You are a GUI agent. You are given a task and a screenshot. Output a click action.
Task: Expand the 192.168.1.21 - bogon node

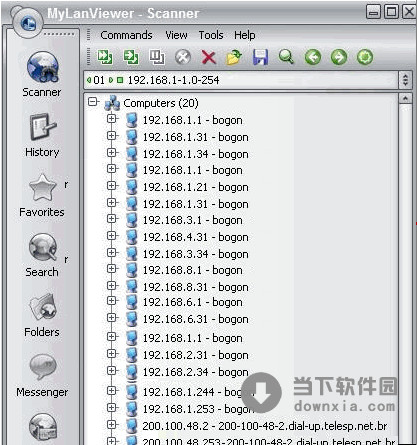point(112,185)
